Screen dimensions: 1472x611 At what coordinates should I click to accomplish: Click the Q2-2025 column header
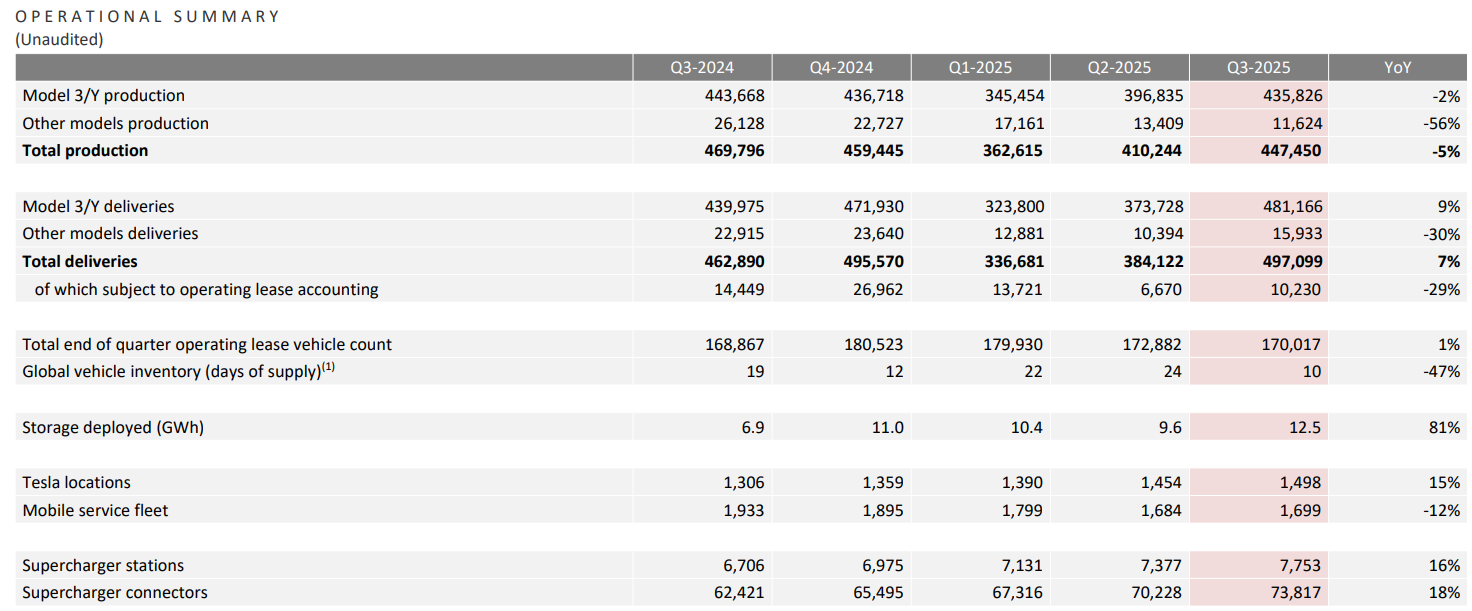click(1119, 68)
